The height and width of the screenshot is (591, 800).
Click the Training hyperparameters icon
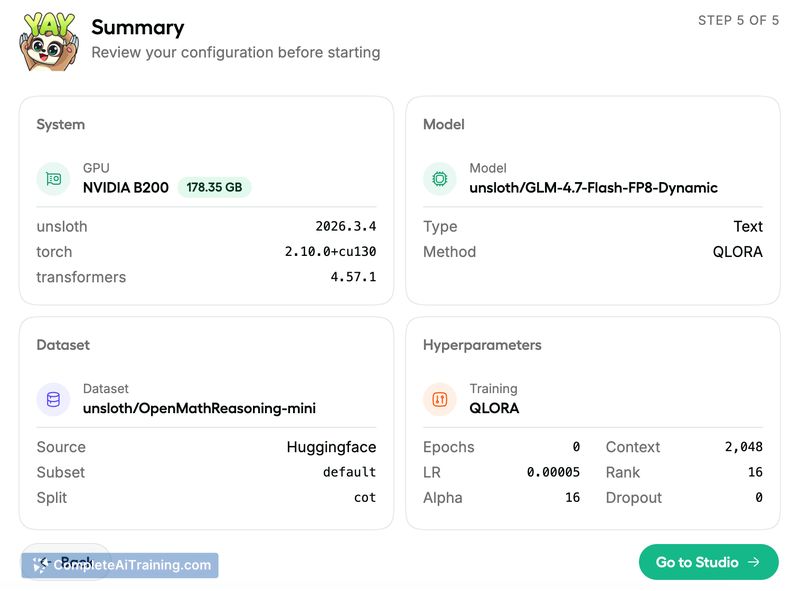(439, 399)
